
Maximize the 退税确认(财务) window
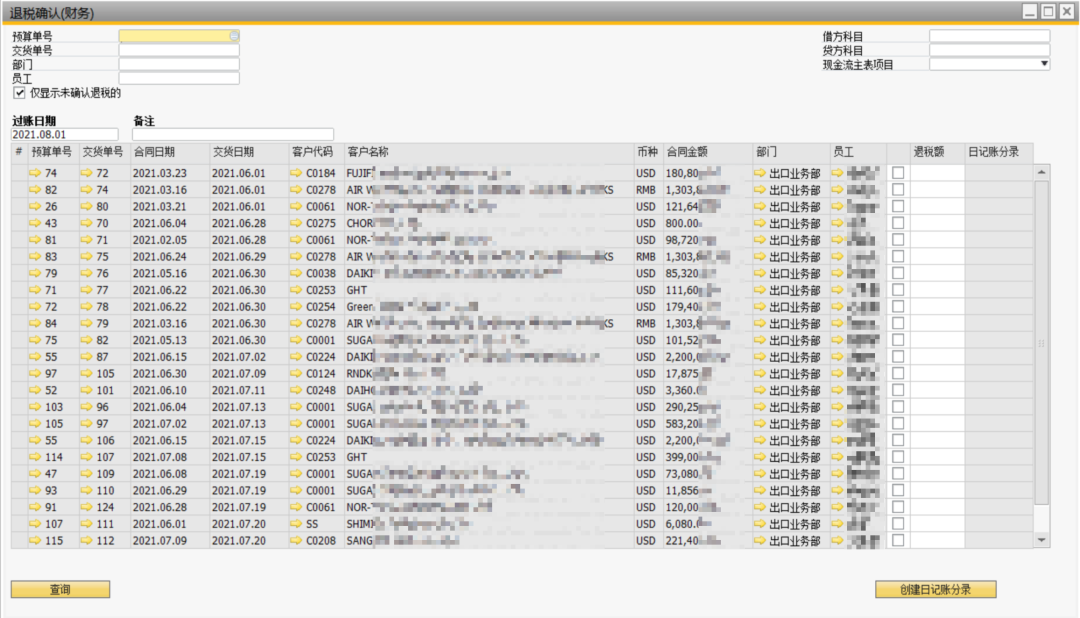coord(1048,12)
